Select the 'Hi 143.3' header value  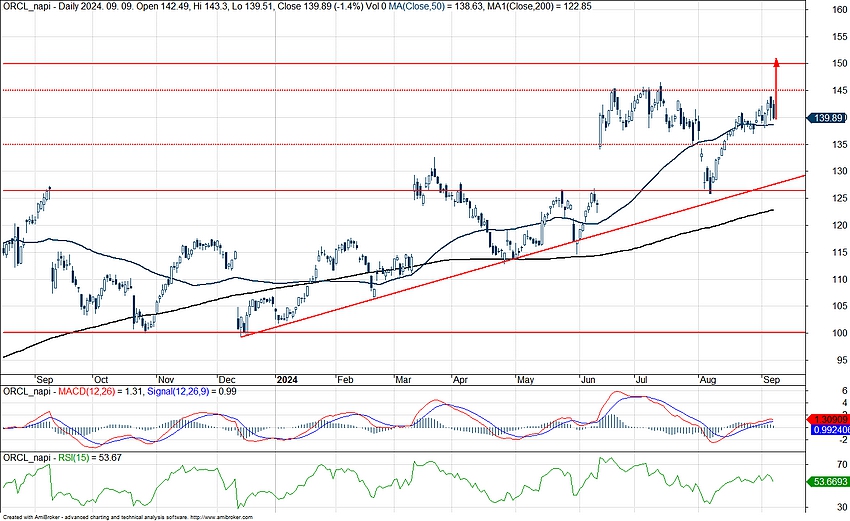[x=209, y=7]
